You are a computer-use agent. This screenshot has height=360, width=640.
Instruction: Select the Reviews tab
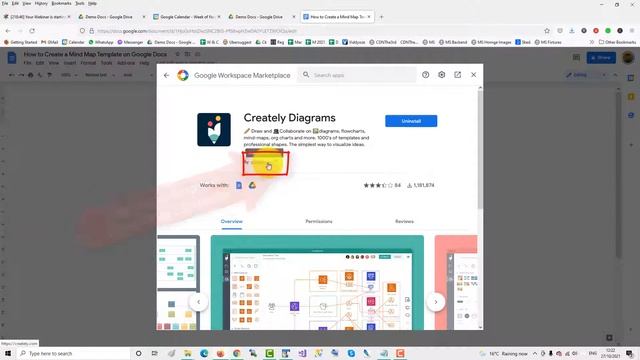404,221
